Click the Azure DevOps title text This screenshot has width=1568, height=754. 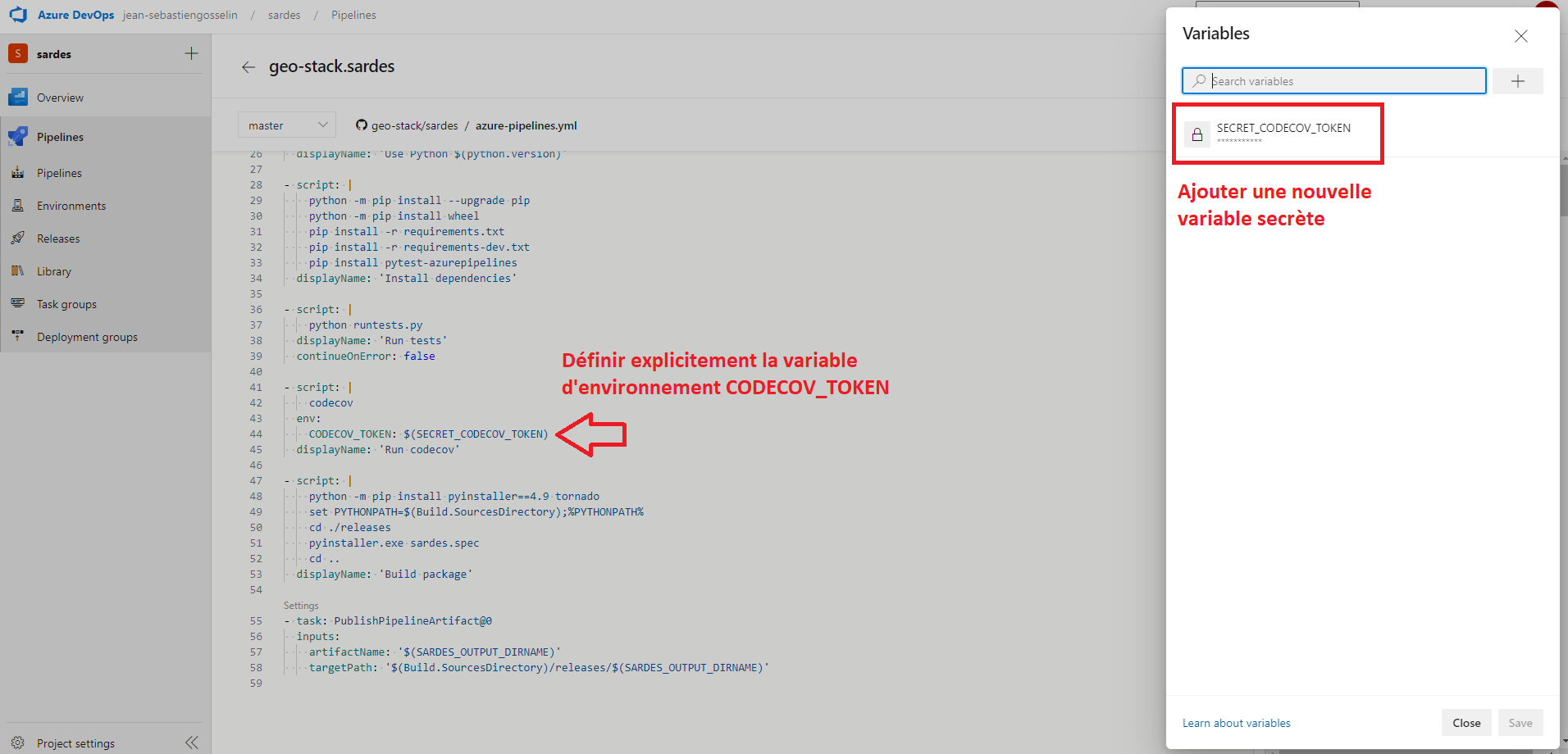(76, 15)
